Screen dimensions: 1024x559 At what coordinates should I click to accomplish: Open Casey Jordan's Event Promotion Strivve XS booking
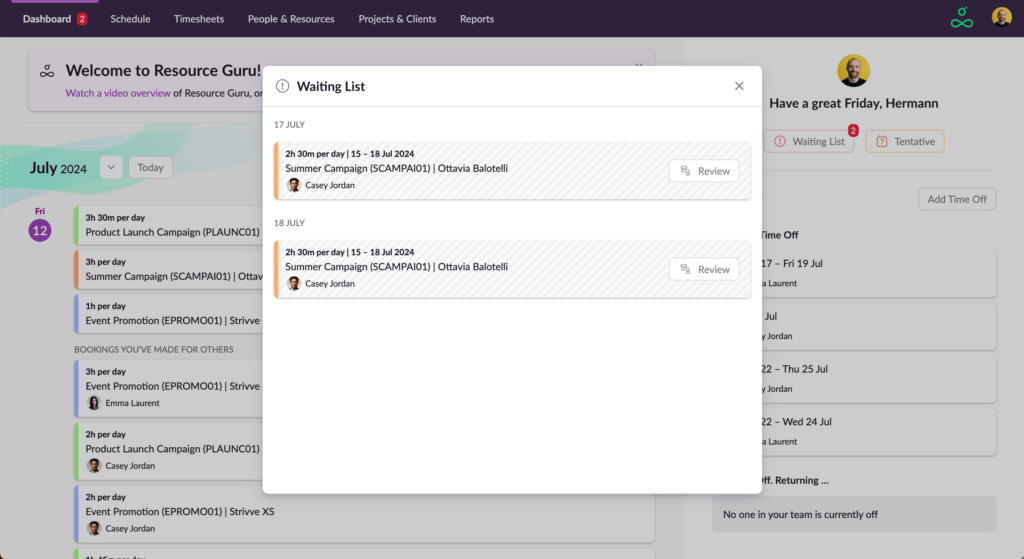click(364, 513)
